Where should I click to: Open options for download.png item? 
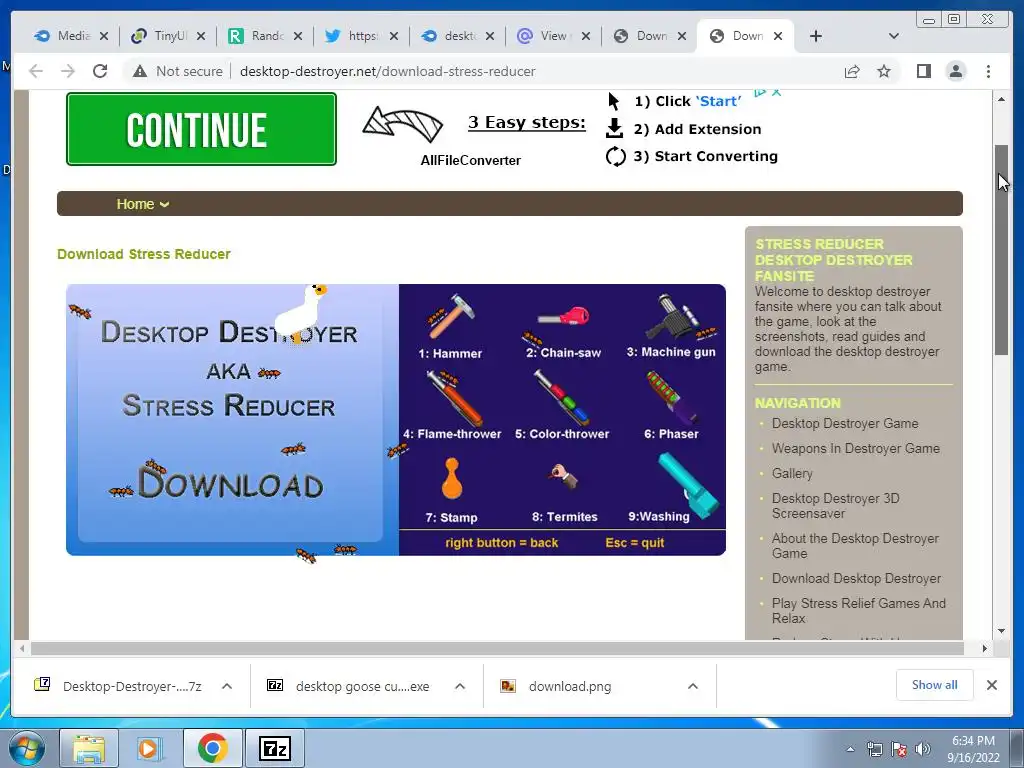[693, 686]
